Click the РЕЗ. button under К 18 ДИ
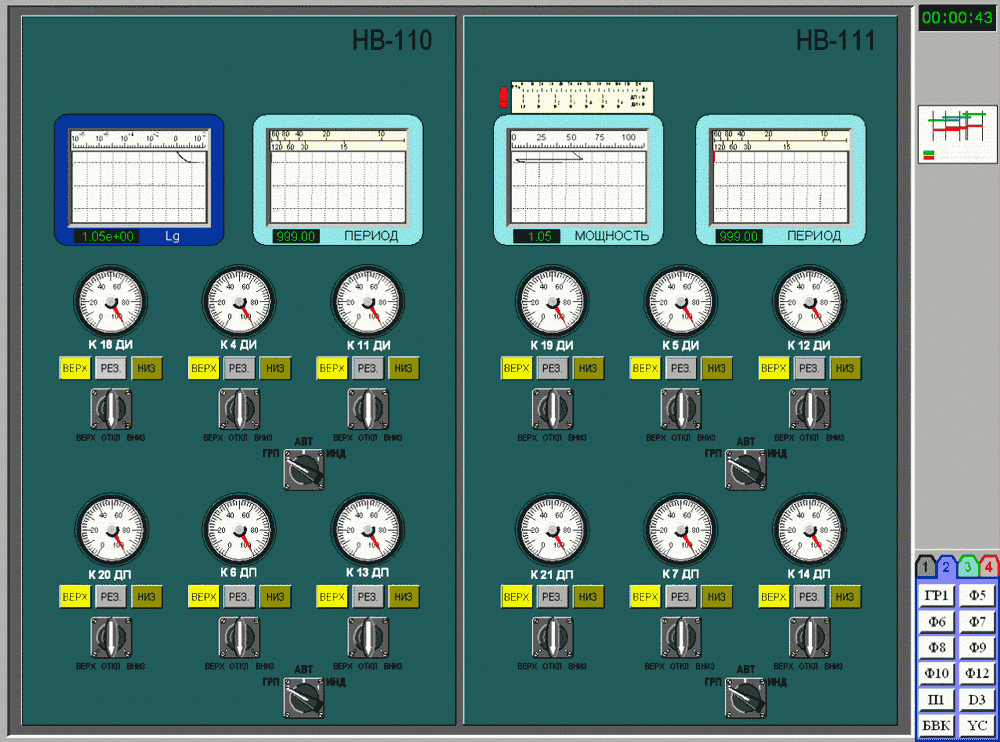 point(111,368)
